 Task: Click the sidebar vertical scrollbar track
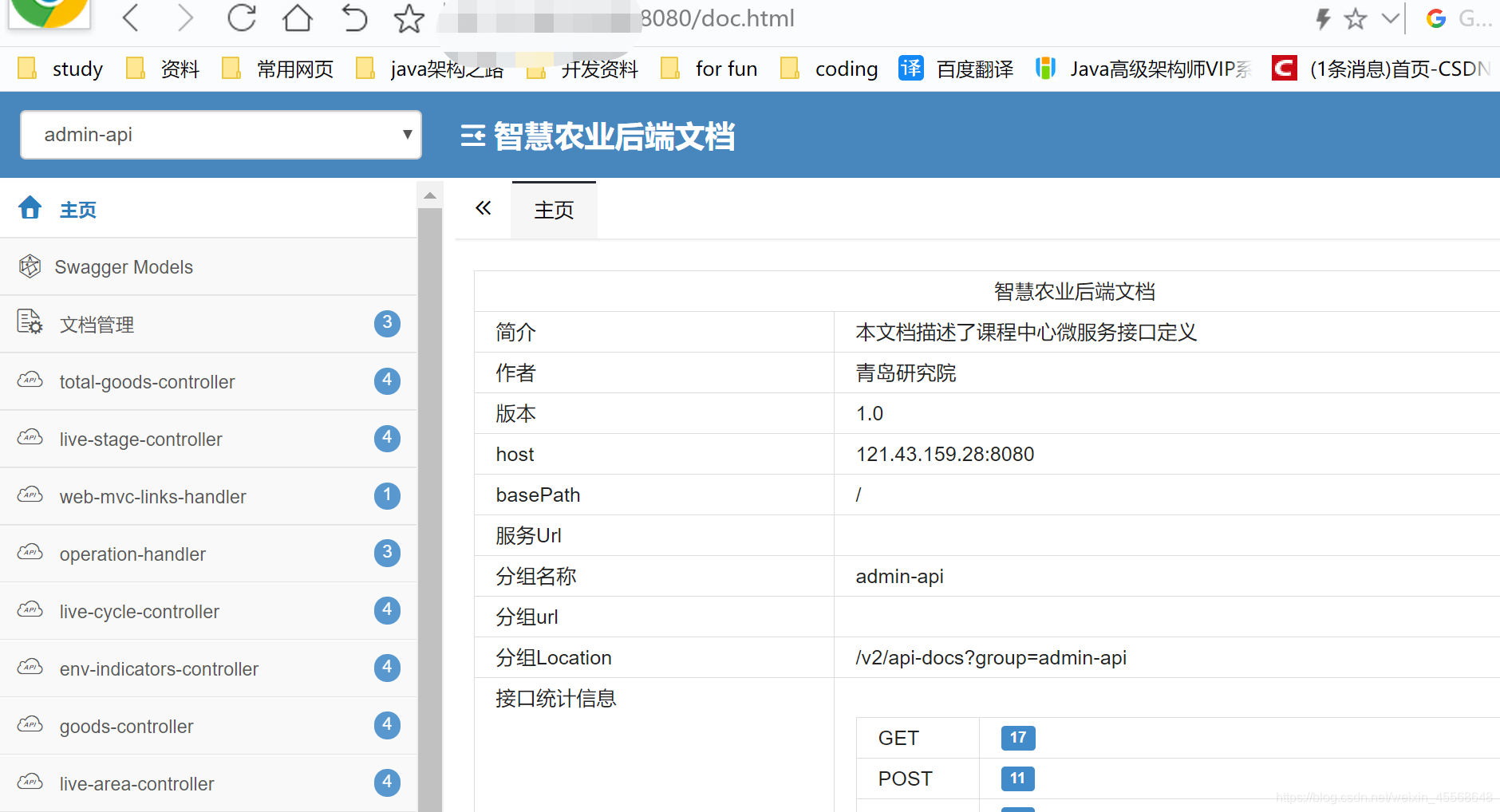(x=430, y=510)
